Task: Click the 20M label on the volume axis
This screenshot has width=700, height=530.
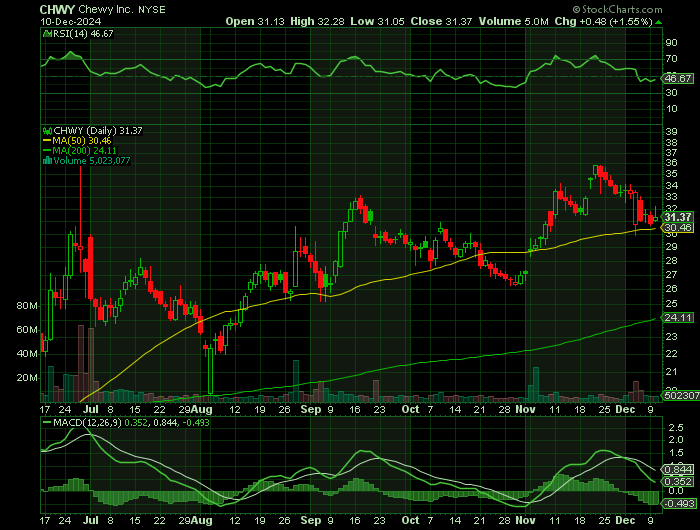Action: tap(27, 378)
